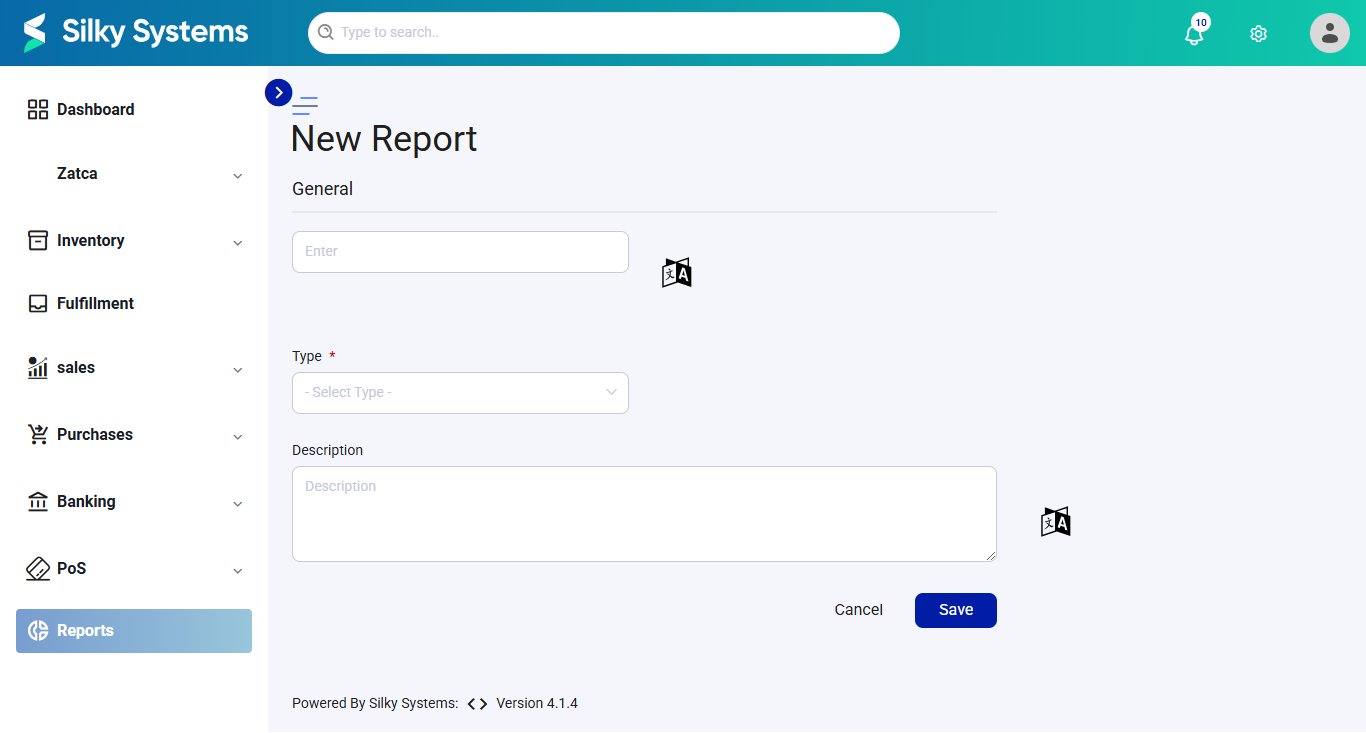Expand the PoS menu chevron
Image resolution: width=1366 pixels, height=733 pixels.
point(238,571)
